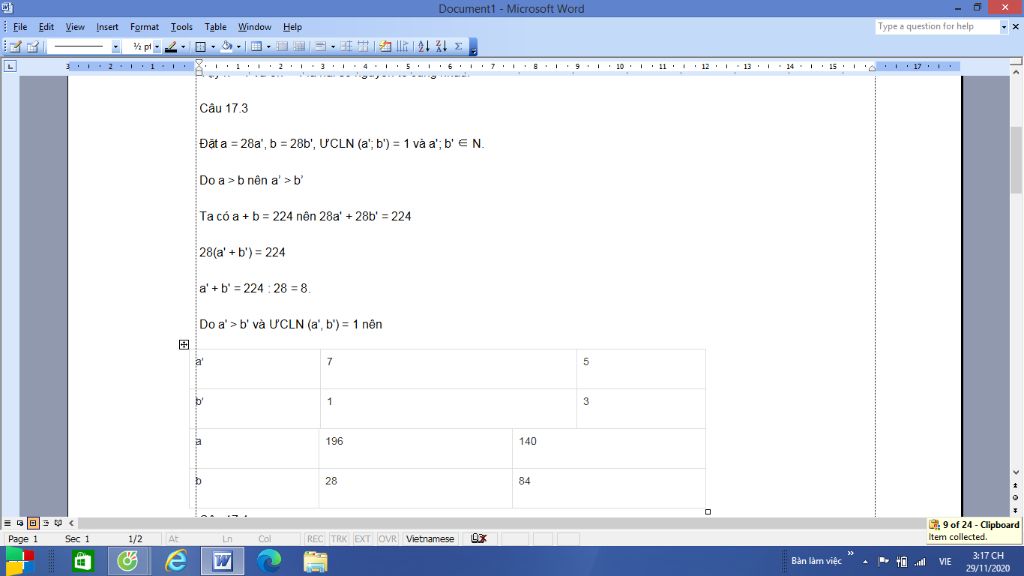Sort table descending Z to A
The image size is (1024, 576).
coord(441,46)
